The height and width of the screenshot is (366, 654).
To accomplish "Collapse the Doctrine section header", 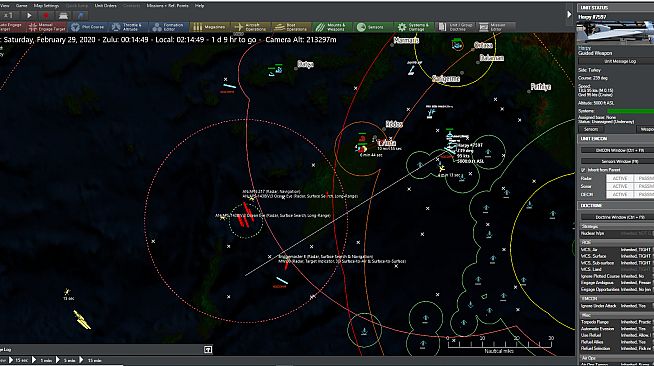I will pyautogui.click(x=616, y=206).
